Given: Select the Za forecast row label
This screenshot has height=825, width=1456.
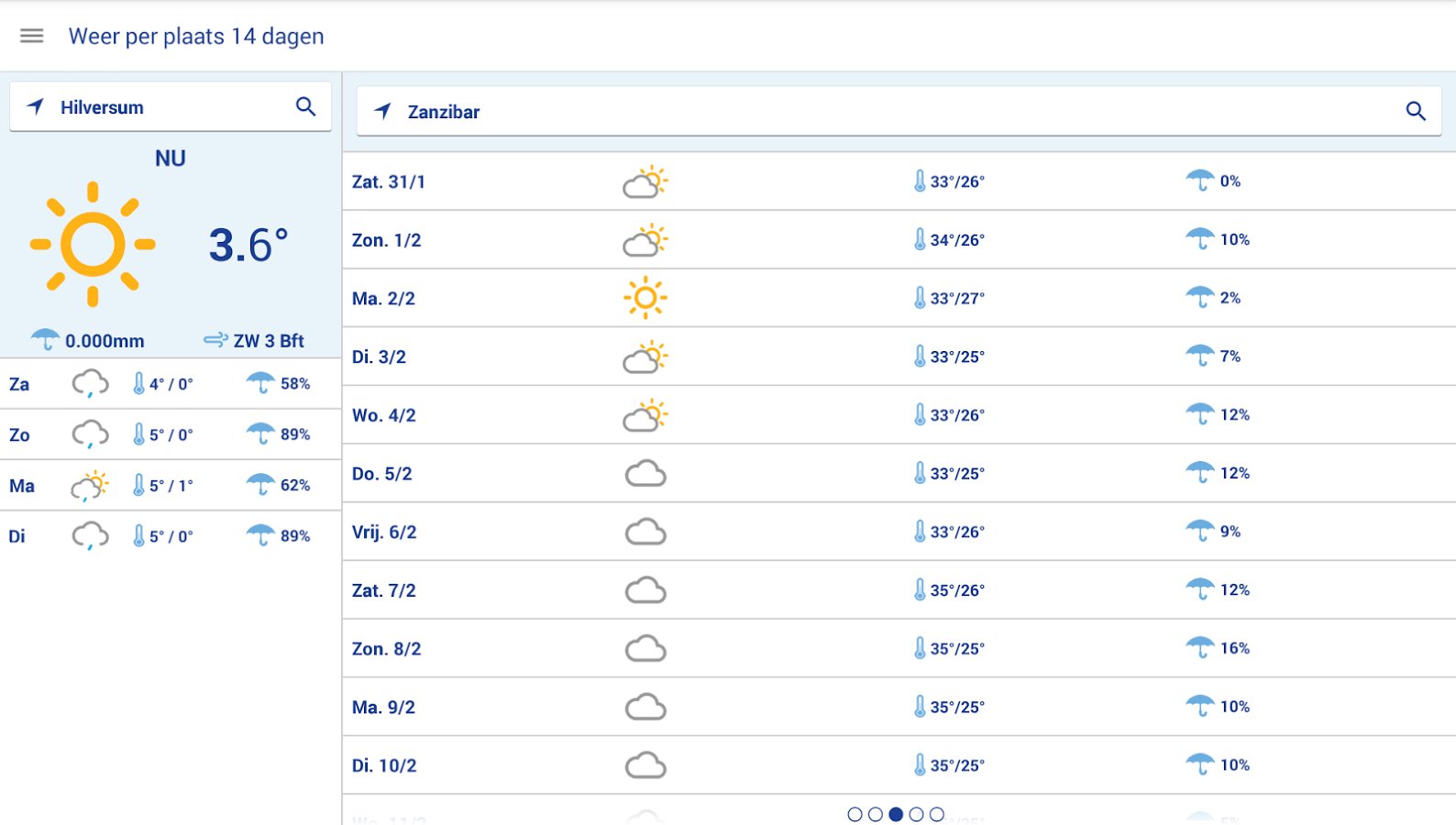Looking at the screenshot, I should [x=19, y=384].
